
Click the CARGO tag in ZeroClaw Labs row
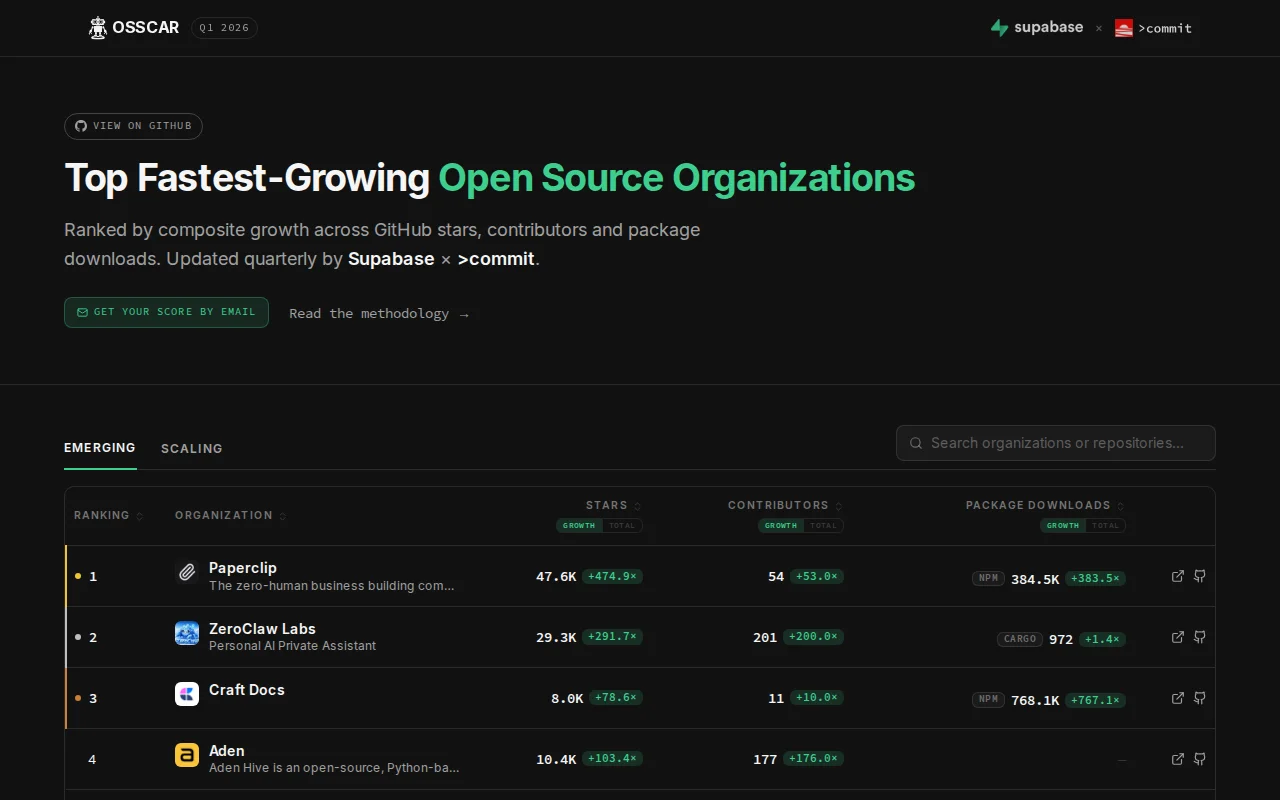1020,639
